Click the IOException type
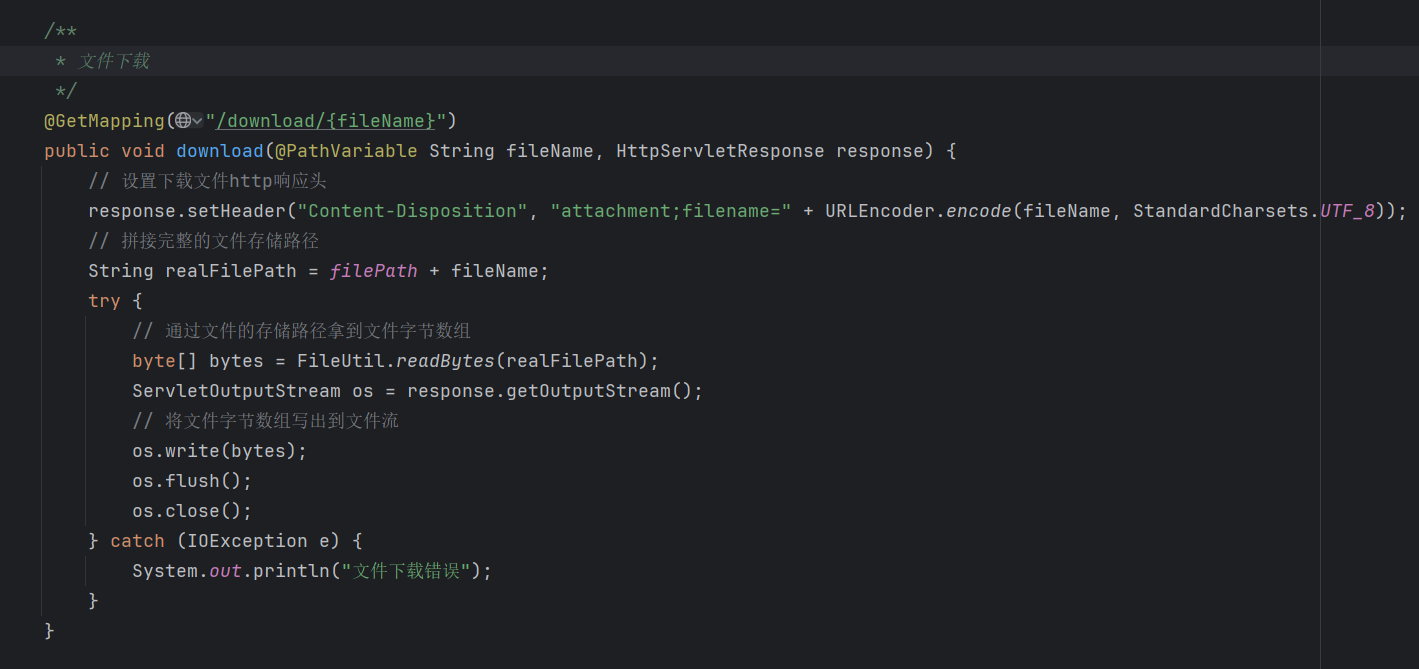This screenshot has width=1419, height=669. pos(247,541)
